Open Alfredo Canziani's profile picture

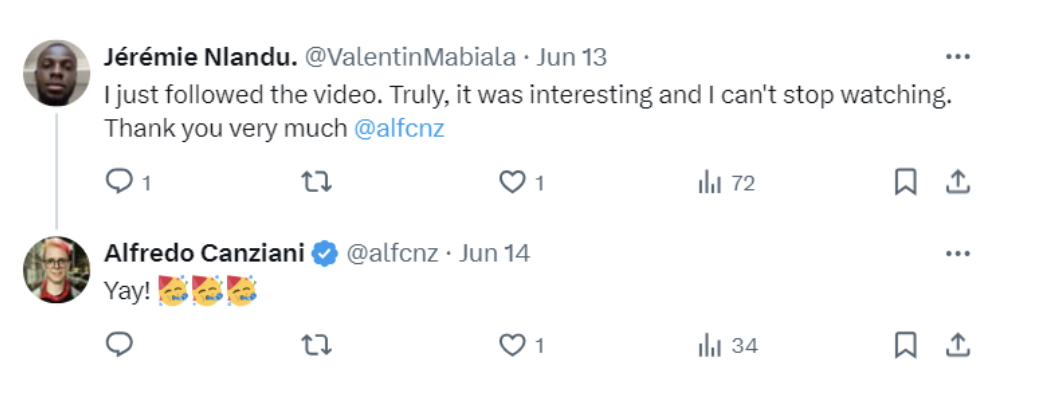[56, 270]
